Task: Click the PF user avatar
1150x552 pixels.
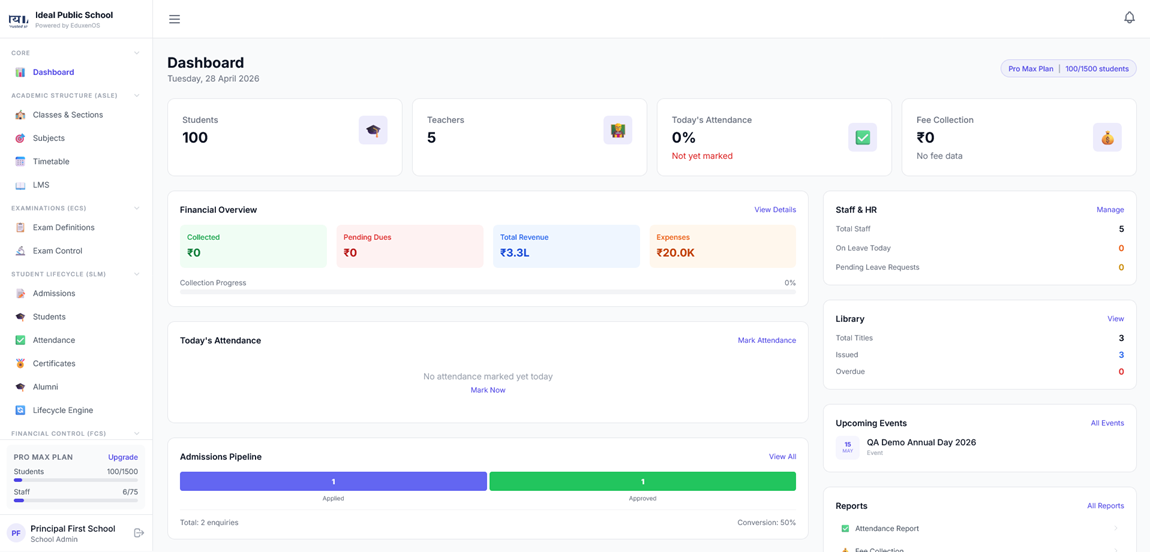Action: click(x=16, y=533)
